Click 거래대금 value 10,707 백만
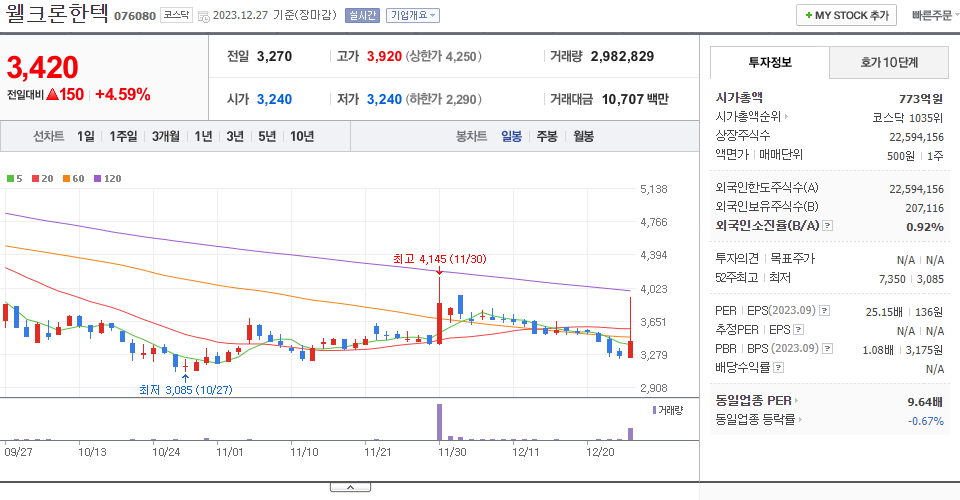 (635, 99)
